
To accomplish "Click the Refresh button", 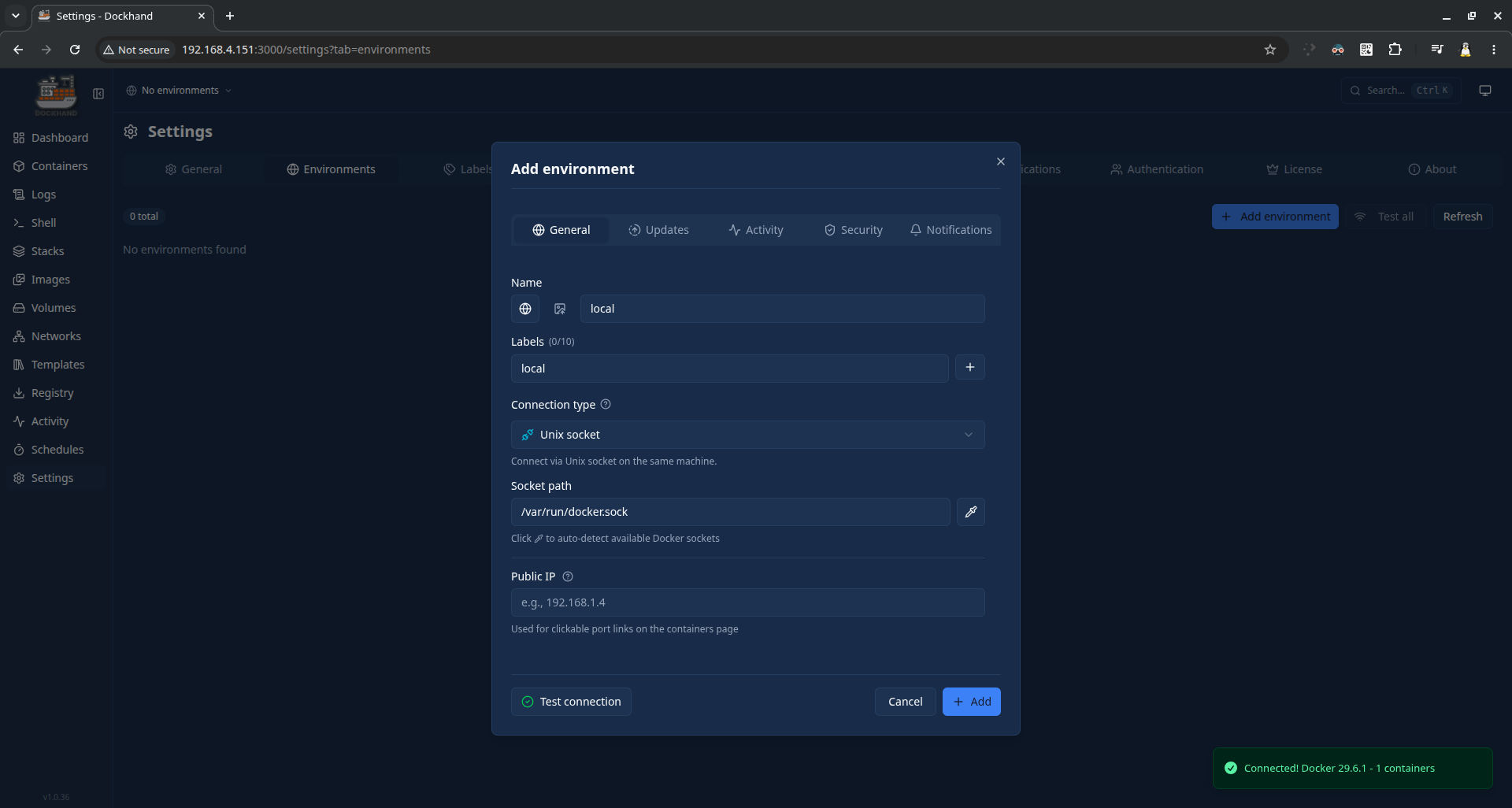I will 1462,217.
